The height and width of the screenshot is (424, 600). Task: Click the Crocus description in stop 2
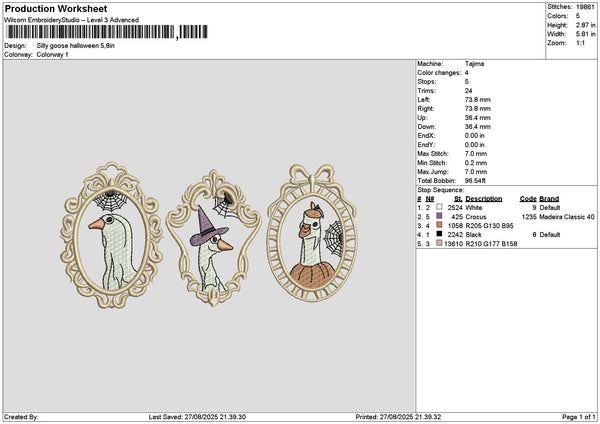click(476, 217)
